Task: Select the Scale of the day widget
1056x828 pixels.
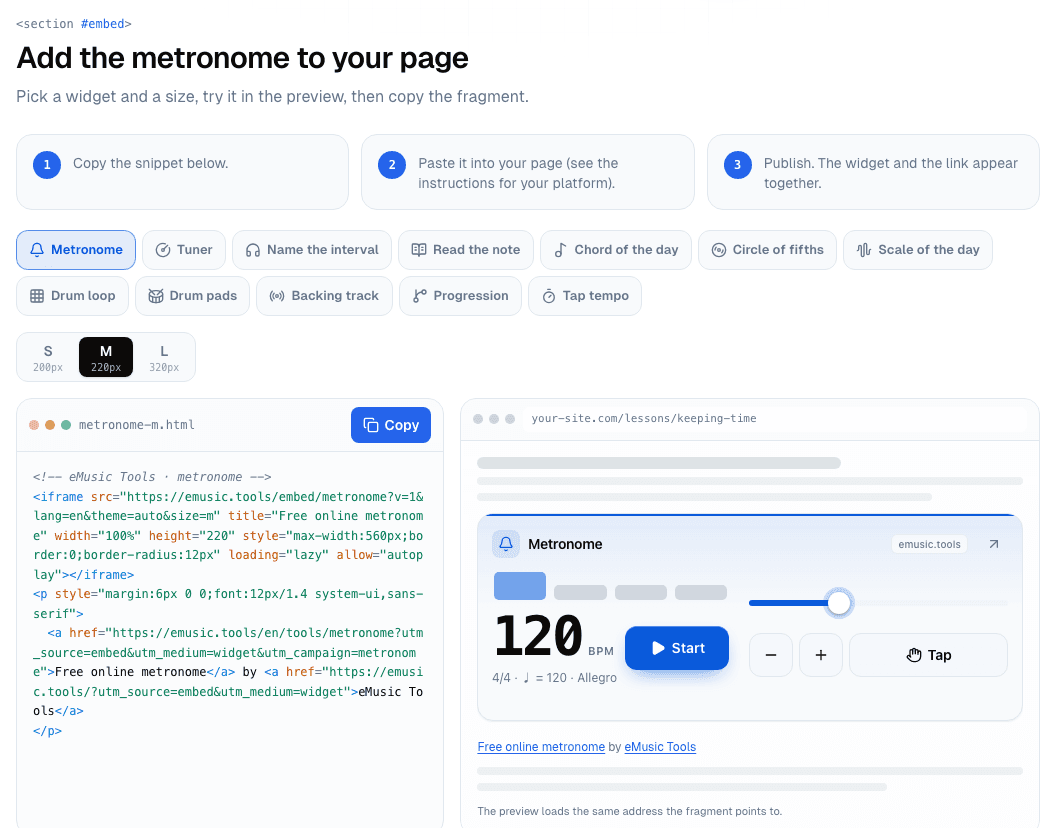Action: (917, 250)
